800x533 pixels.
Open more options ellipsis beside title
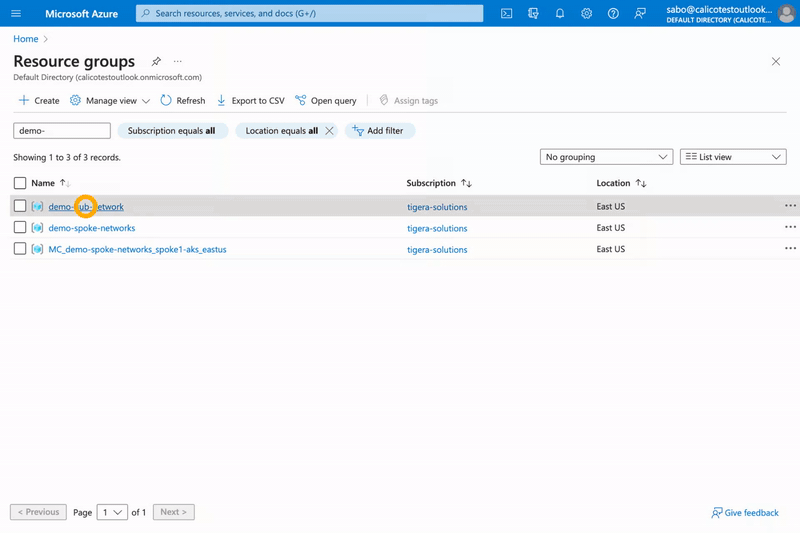point(178,61)
